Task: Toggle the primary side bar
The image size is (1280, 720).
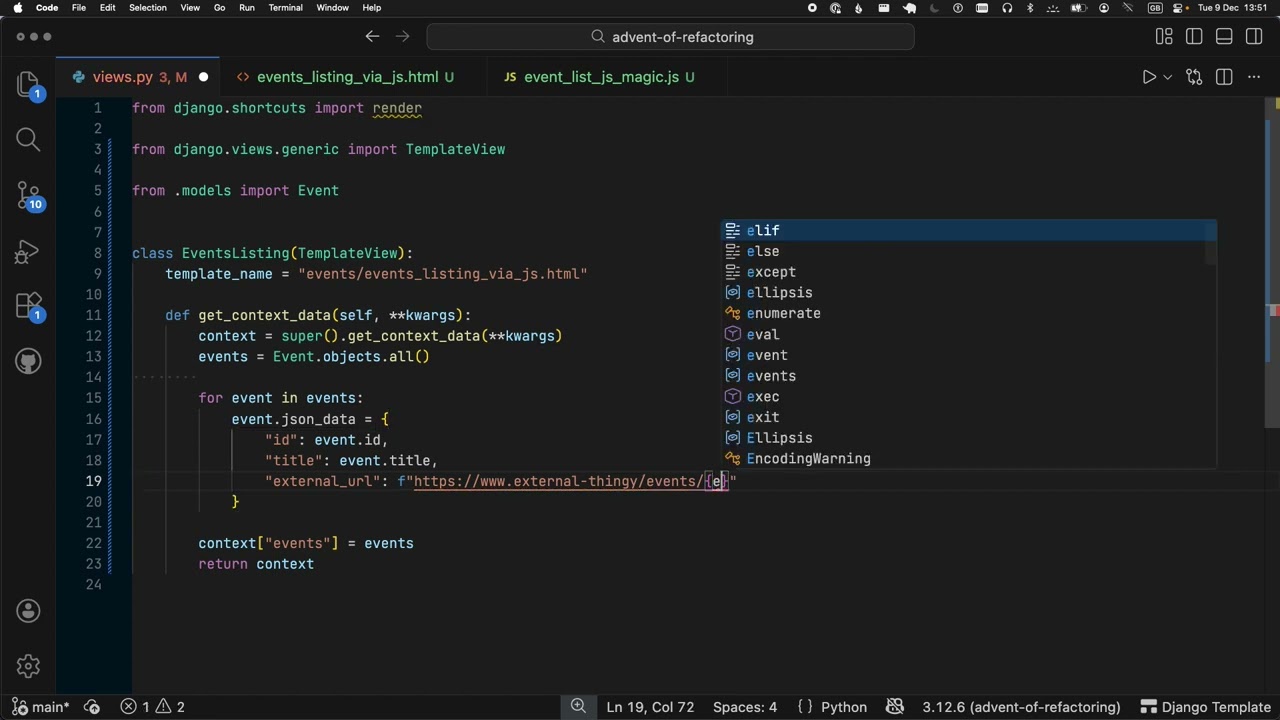Action: [1194, 37]
